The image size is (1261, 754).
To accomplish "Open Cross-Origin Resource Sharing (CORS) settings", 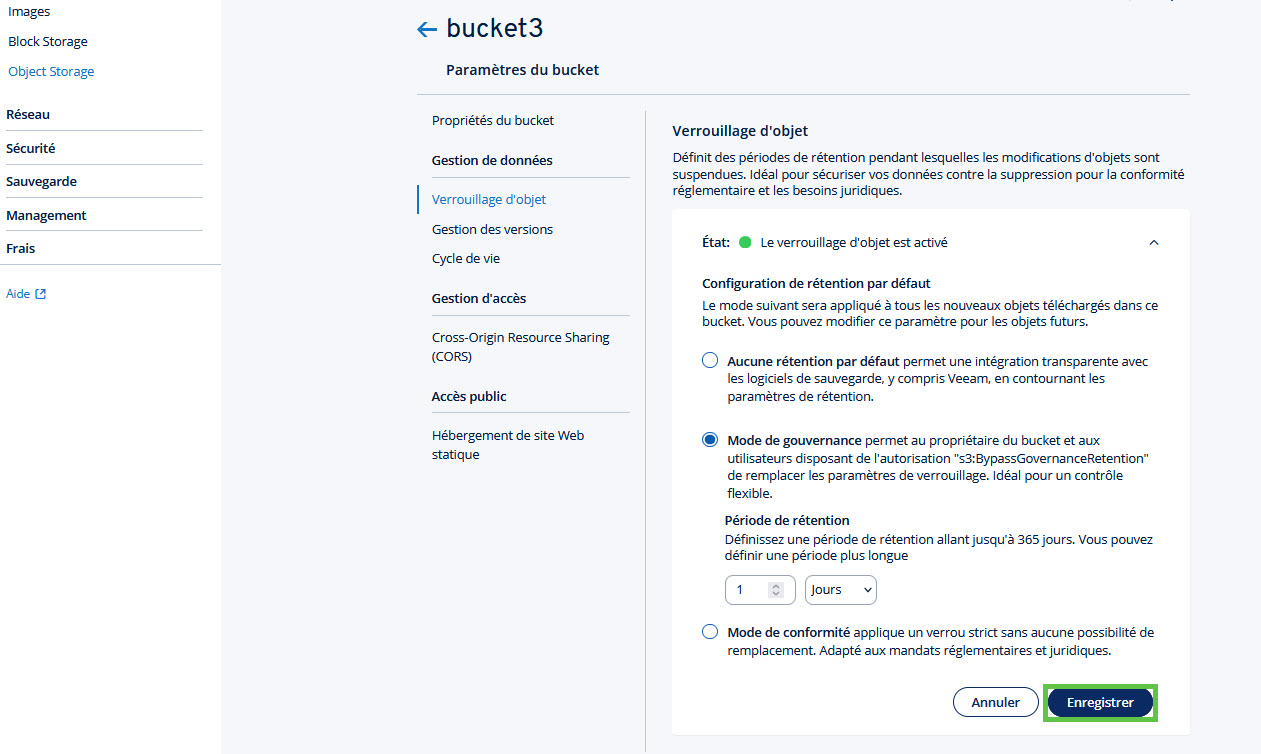I will click(520, 347).
